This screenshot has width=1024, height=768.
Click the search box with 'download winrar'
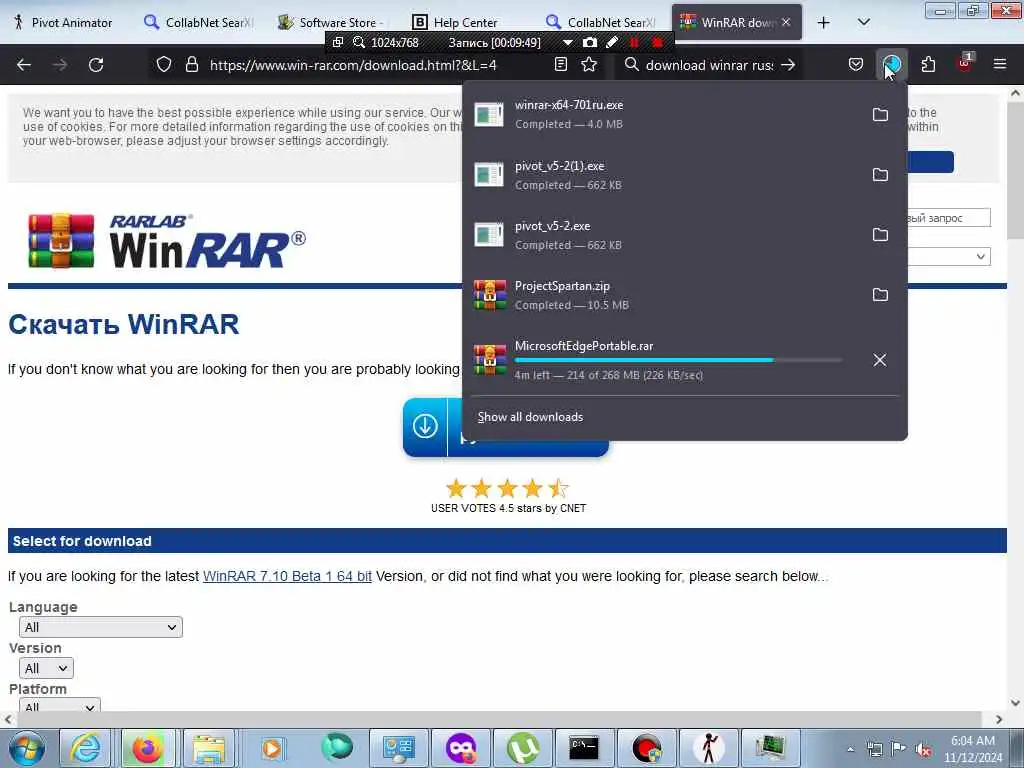click(x=709, y=65)
